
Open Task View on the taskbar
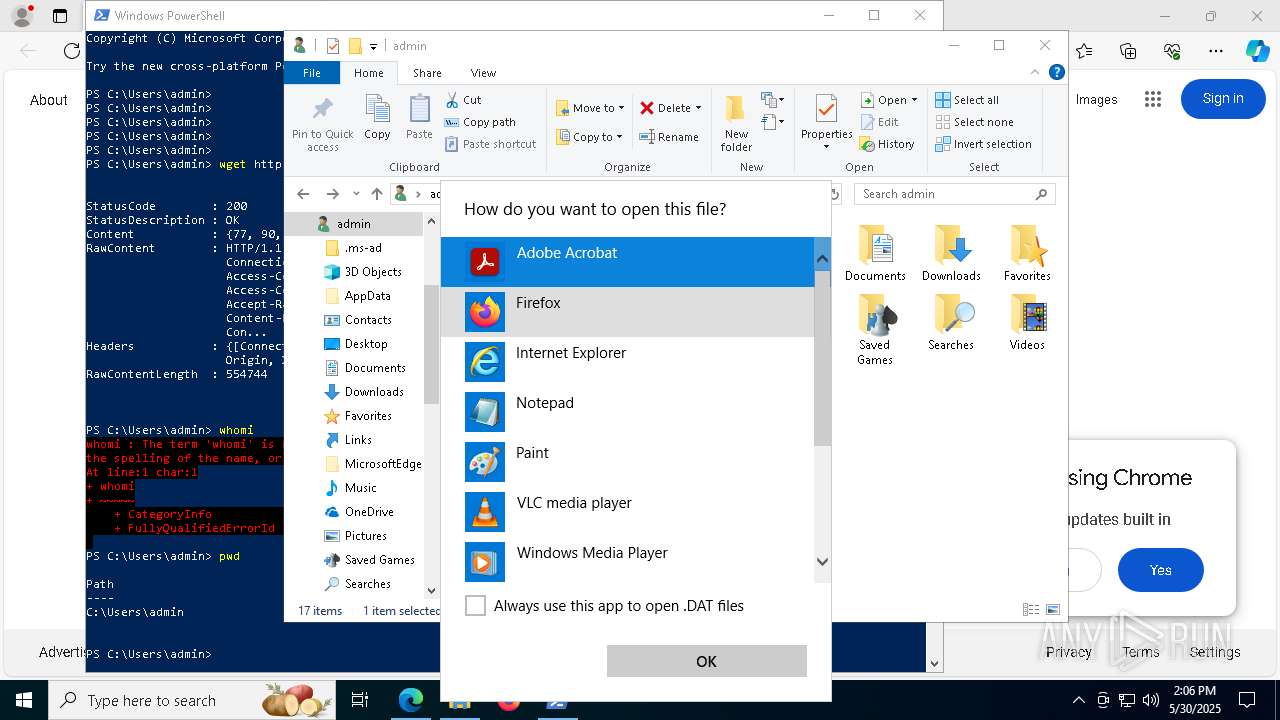(x=360, y=701)
